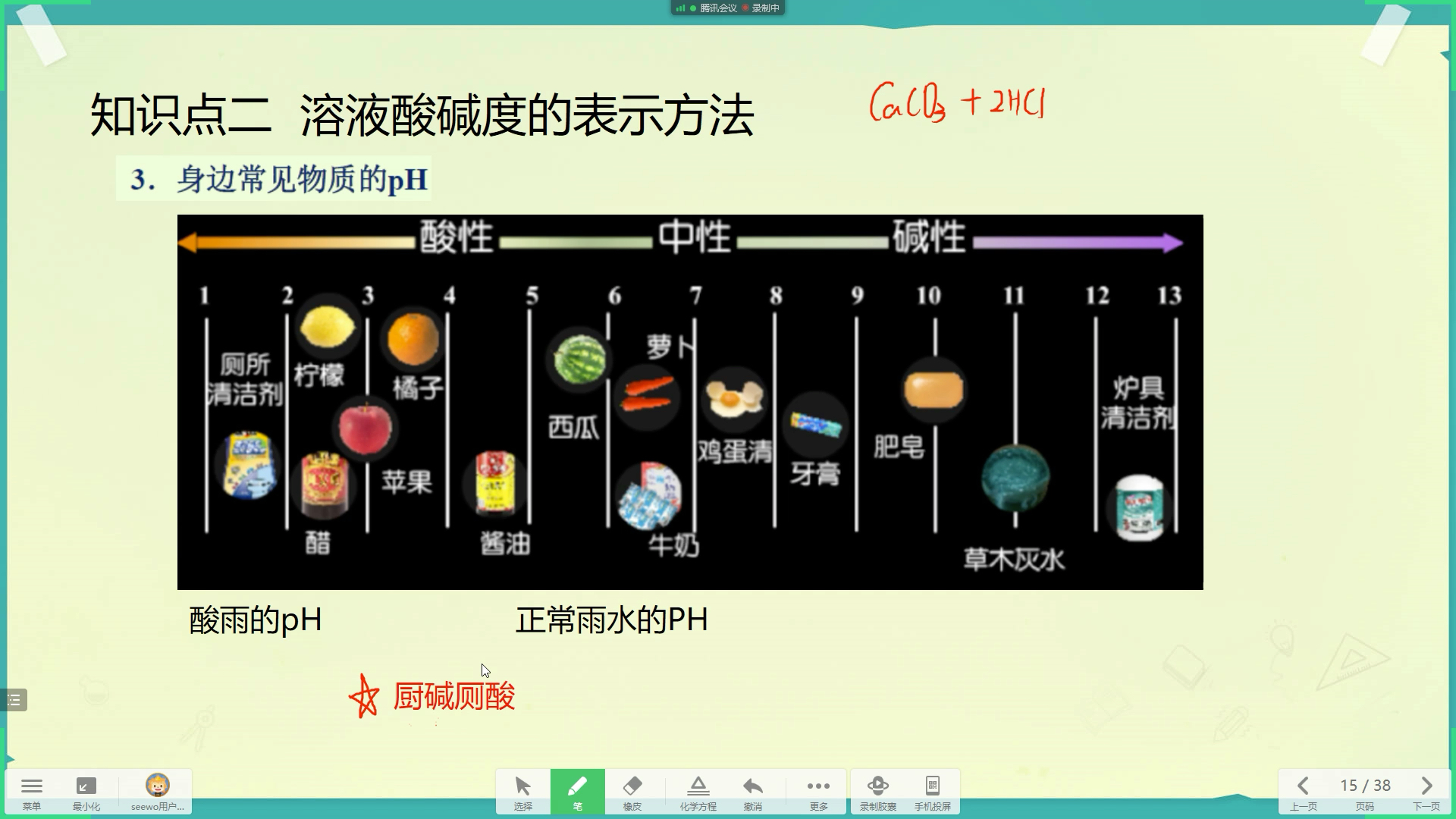The width and height of the screenshot is (1456, 819).
Task: Activate the 笔 pen tool
Action: click(578, 792)
